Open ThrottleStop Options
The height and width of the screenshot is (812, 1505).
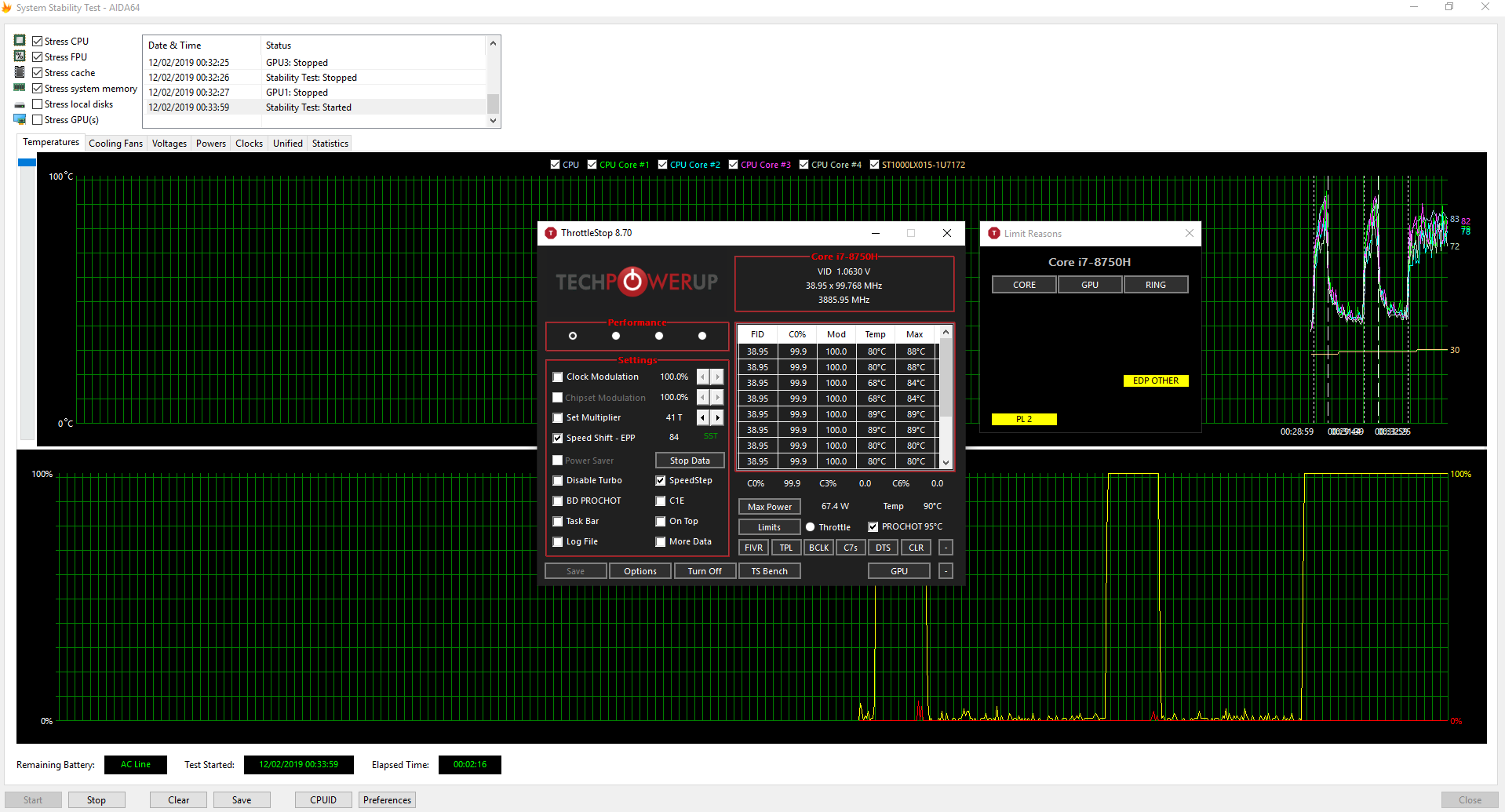click(640, 571)
